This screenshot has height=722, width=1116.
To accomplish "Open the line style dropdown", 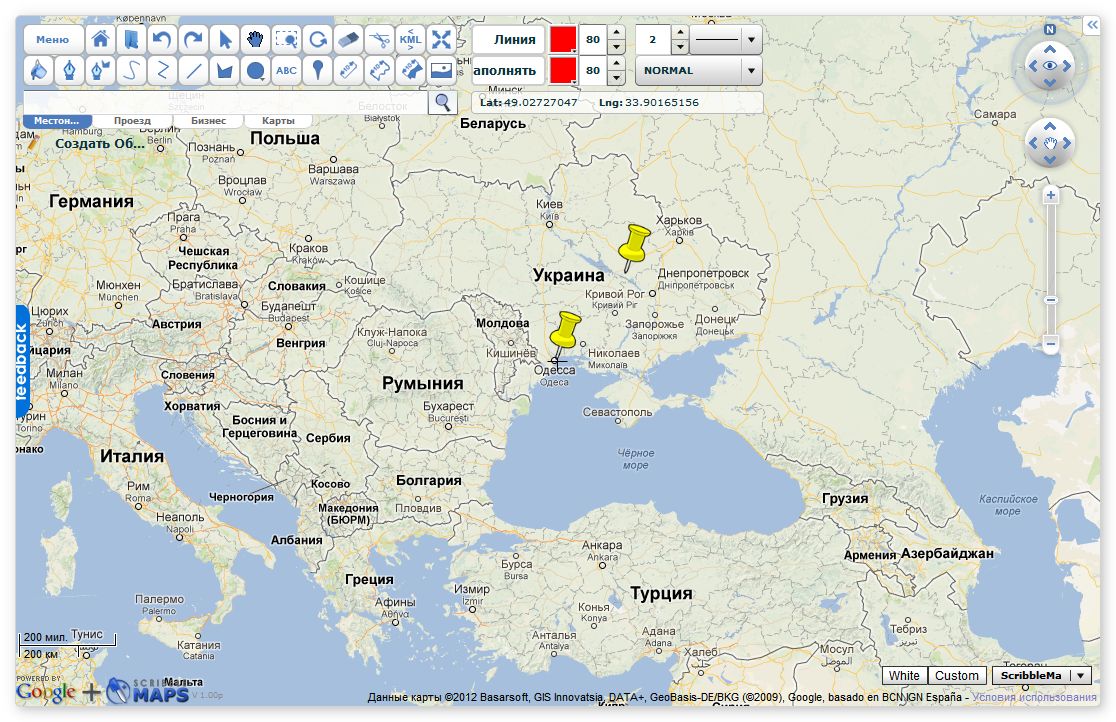I will click(x=750, y=40).
